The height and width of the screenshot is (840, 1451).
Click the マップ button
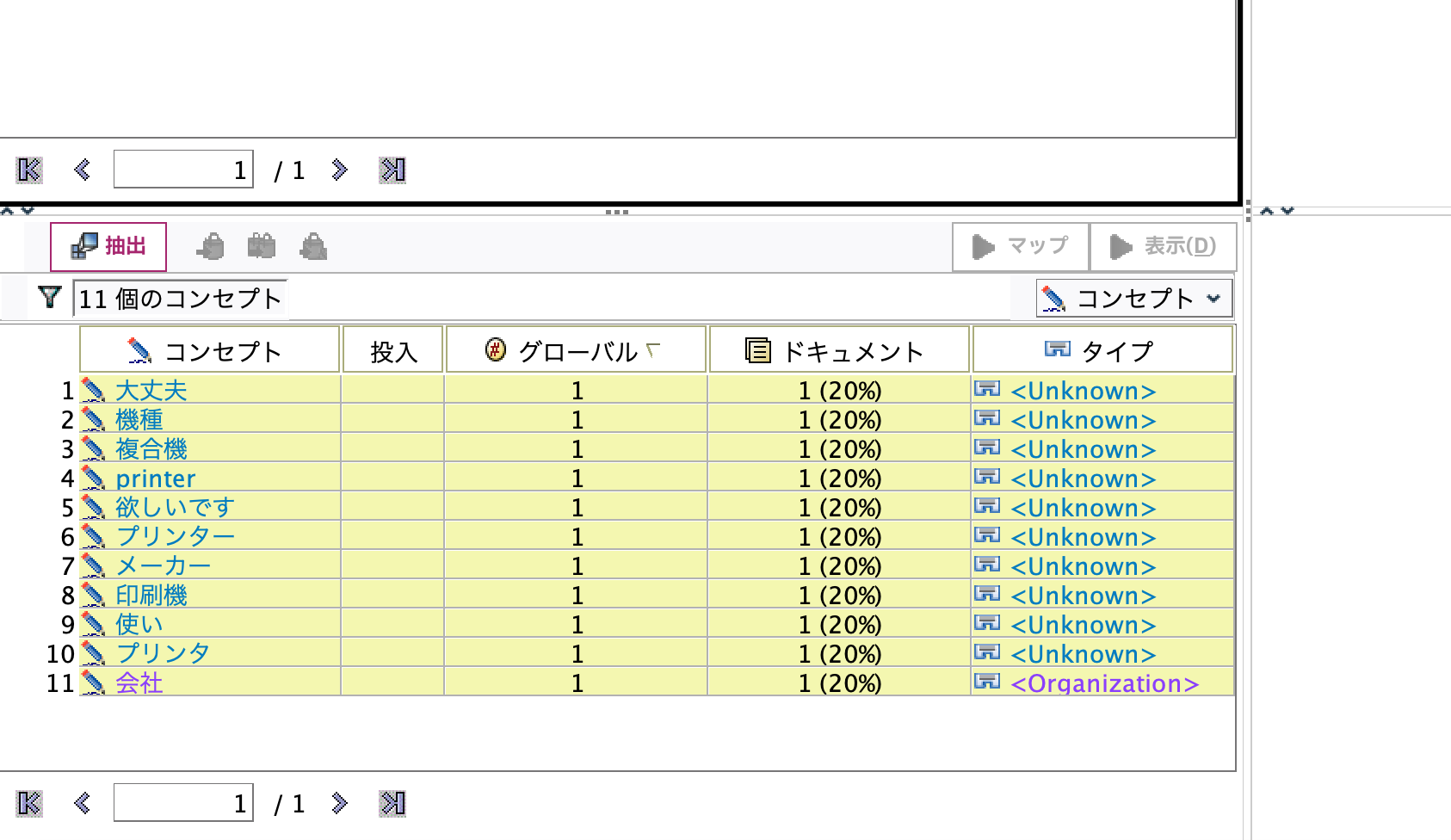click(x=1020, y=246)
